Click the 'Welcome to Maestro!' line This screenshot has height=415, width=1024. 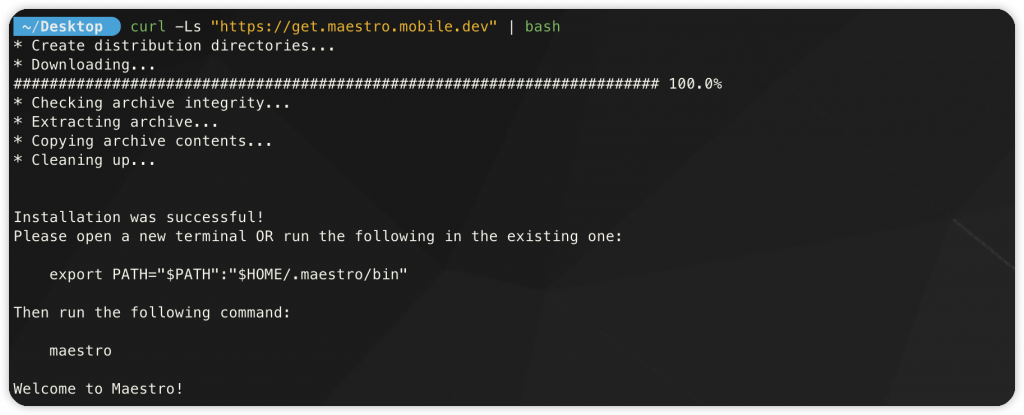[98, 389]
